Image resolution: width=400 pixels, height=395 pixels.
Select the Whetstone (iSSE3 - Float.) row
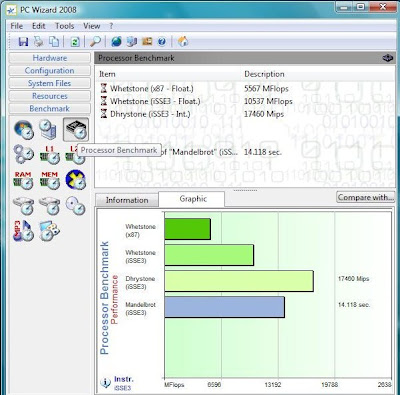click(x=245, y=101)
